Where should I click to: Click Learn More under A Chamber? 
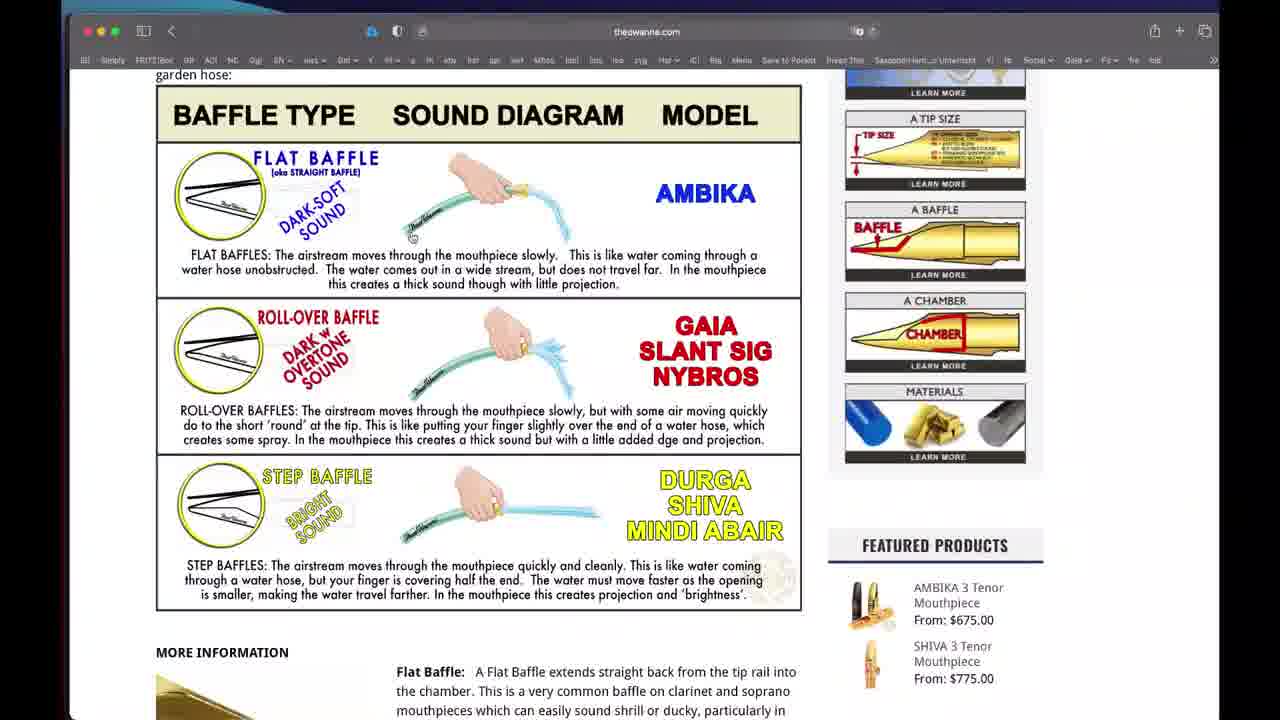(937, 366)
